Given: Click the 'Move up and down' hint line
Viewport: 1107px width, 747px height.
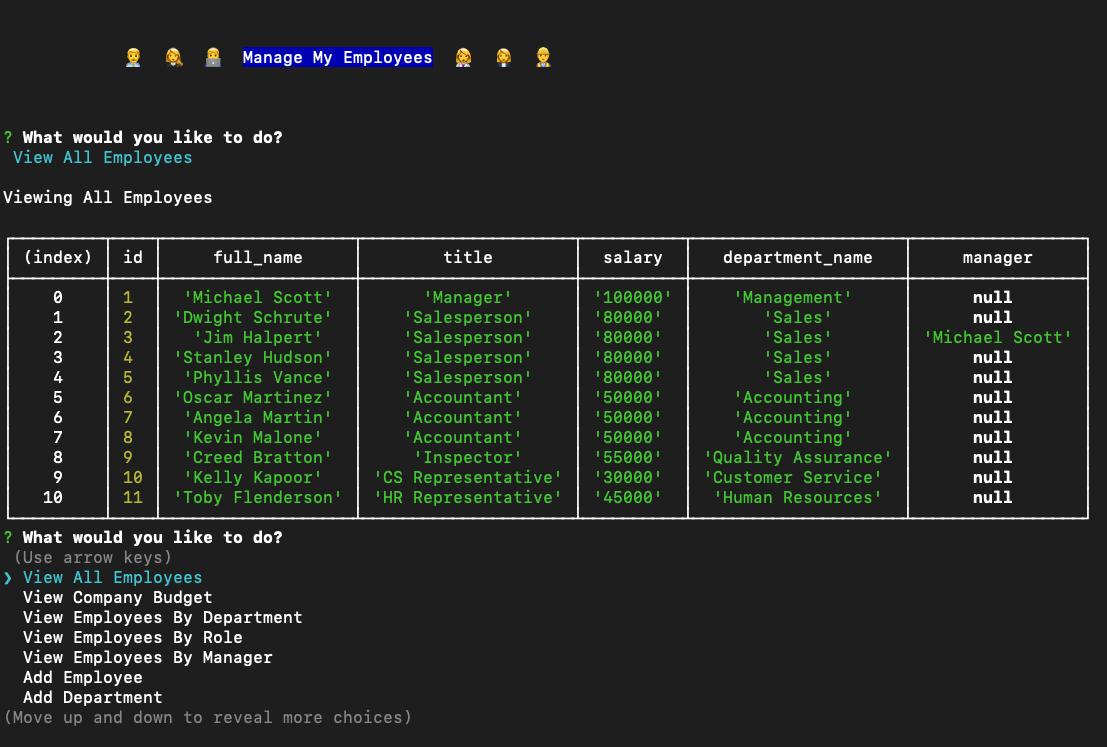Looking at the screenshot, I should pos(208,717).
